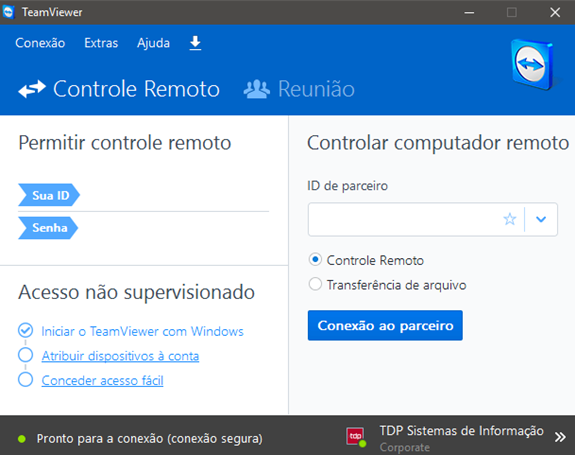Open the Extras menu
The image size is (575, 455).
click(101, 43)
